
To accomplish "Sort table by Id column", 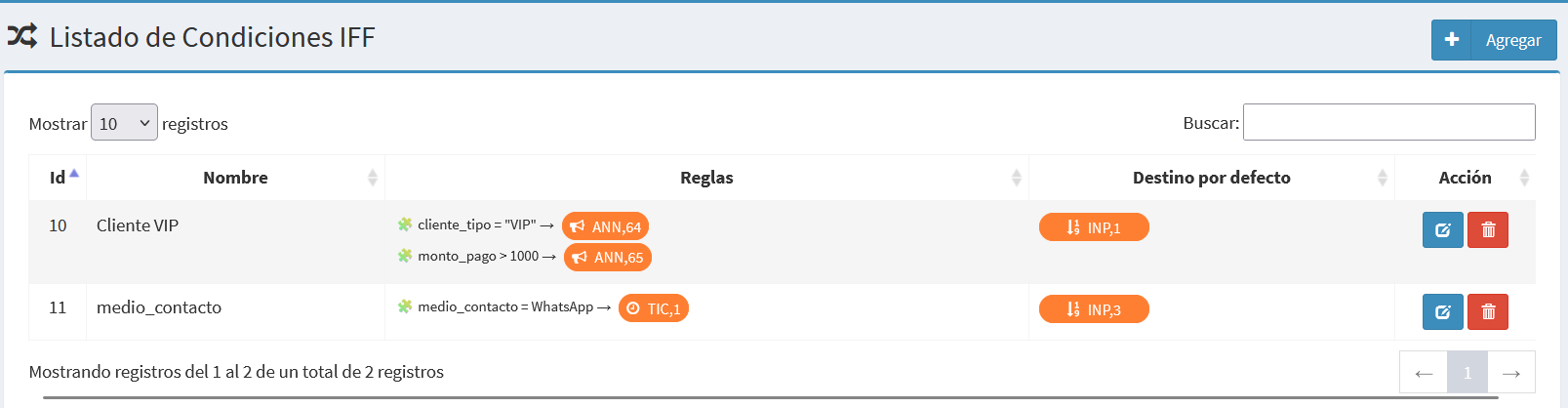I will (58, 178).
